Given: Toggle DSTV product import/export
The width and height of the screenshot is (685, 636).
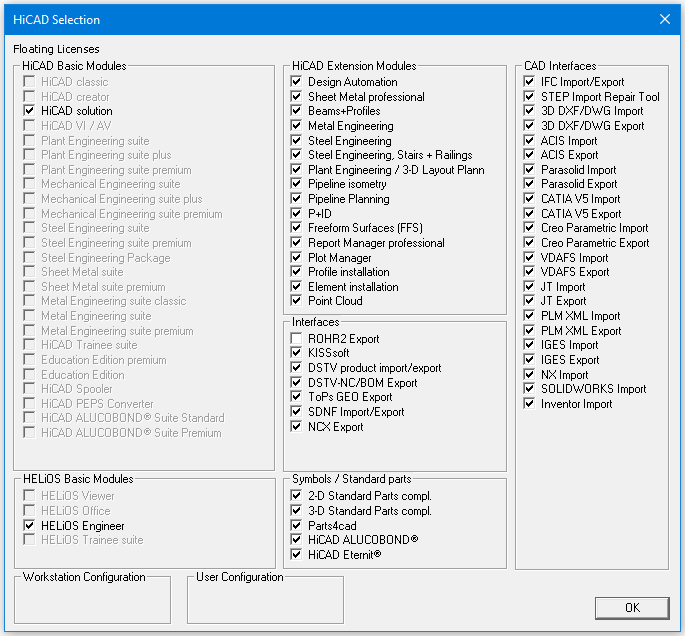Looking at the screenshot, I should pyautogui.click(x=296, y=368).
